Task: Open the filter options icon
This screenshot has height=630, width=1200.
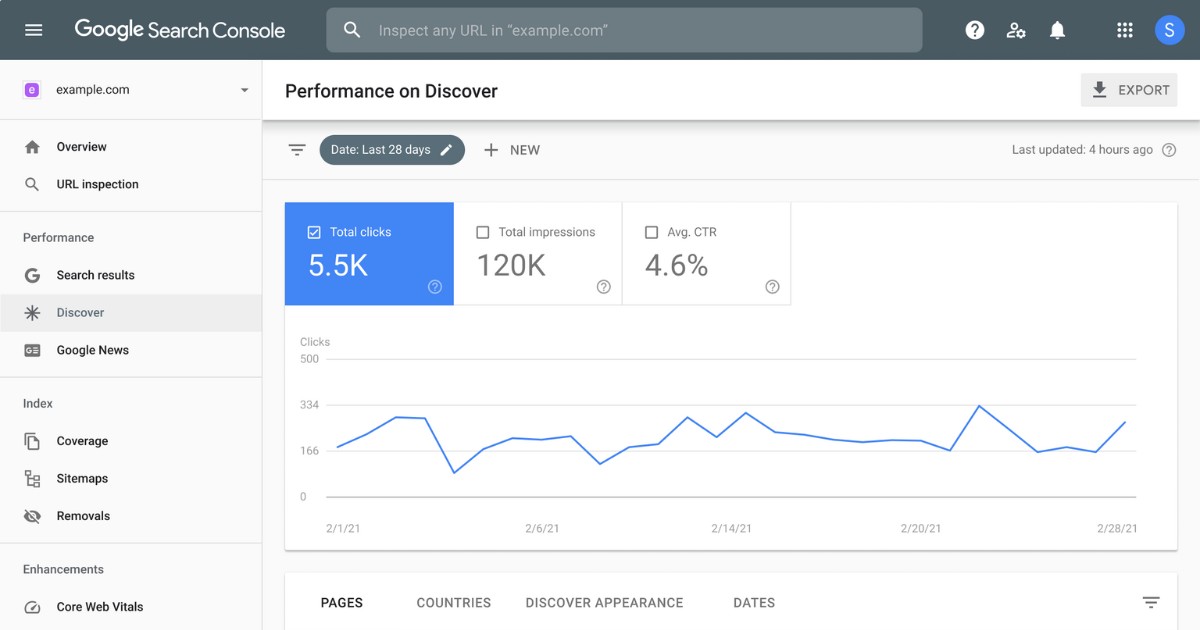Action: tap(297, 149)
